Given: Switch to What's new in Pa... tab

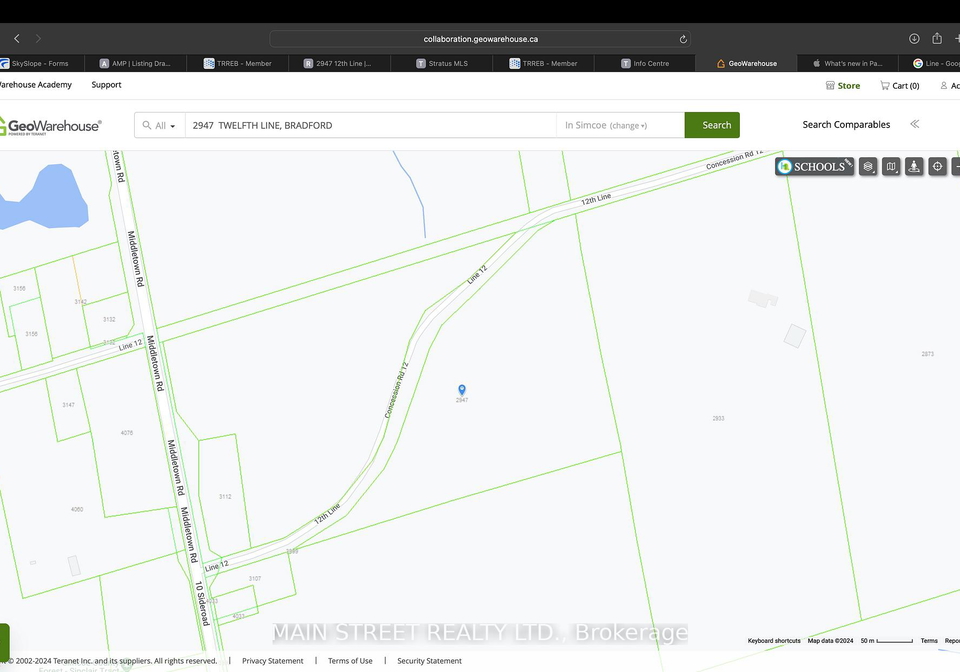Looking at the screenshot, I should pyautogui.click(x=848, y=63).
